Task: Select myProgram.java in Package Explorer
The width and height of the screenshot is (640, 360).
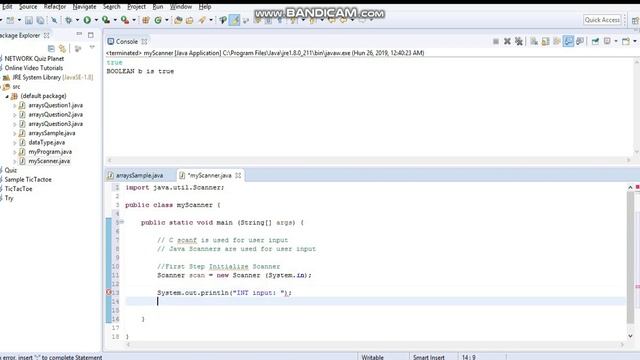Action: pos(50,152)
